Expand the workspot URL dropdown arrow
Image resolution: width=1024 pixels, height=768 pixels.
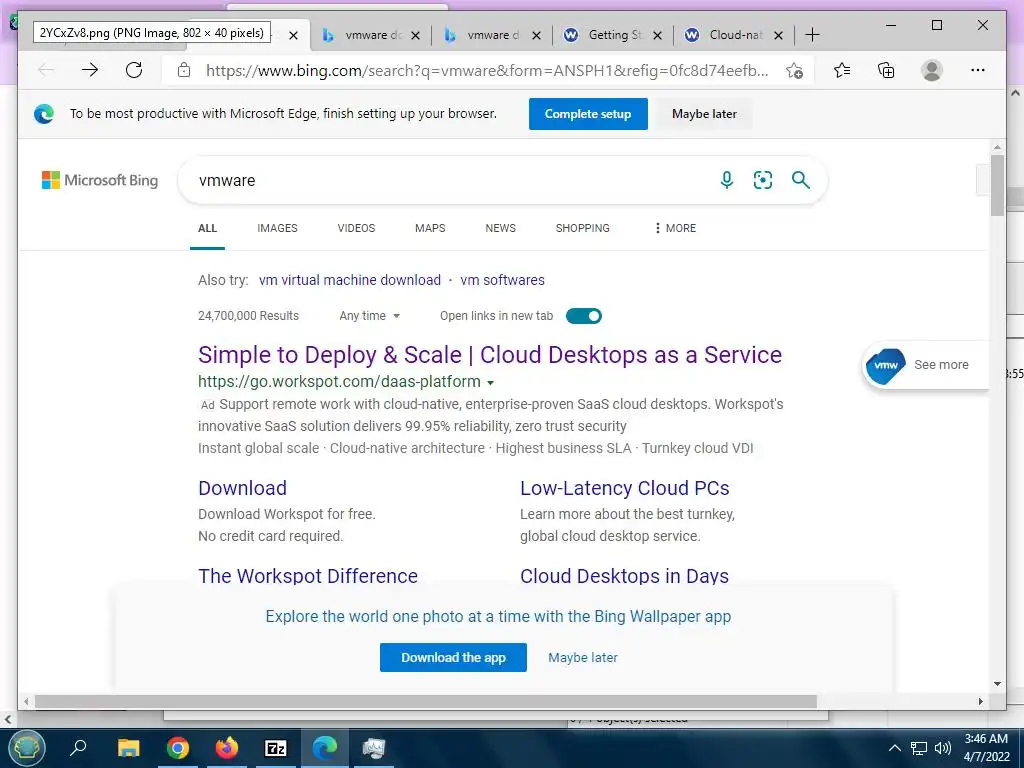[490, 383]
